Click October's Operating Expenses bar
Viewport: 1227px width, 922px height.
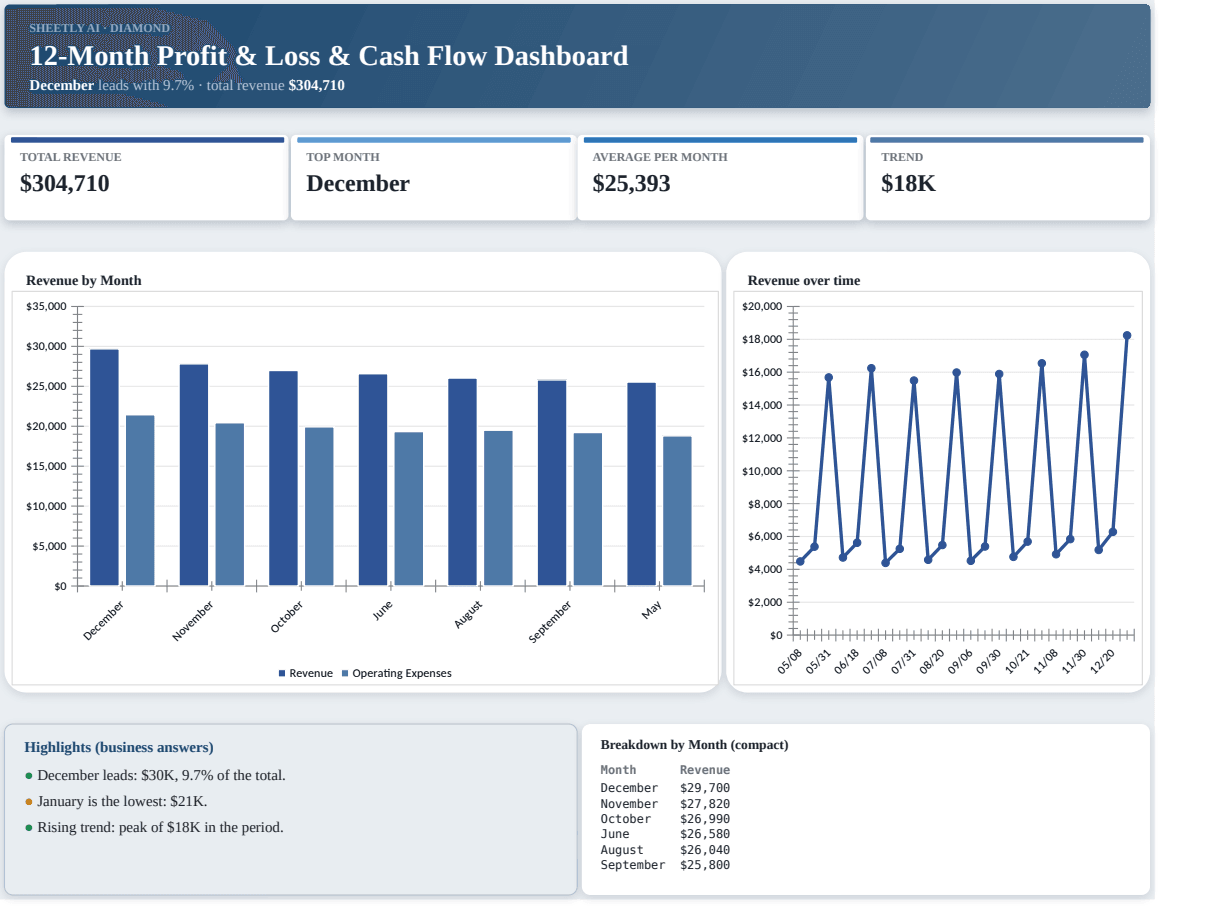pos(319,507)
